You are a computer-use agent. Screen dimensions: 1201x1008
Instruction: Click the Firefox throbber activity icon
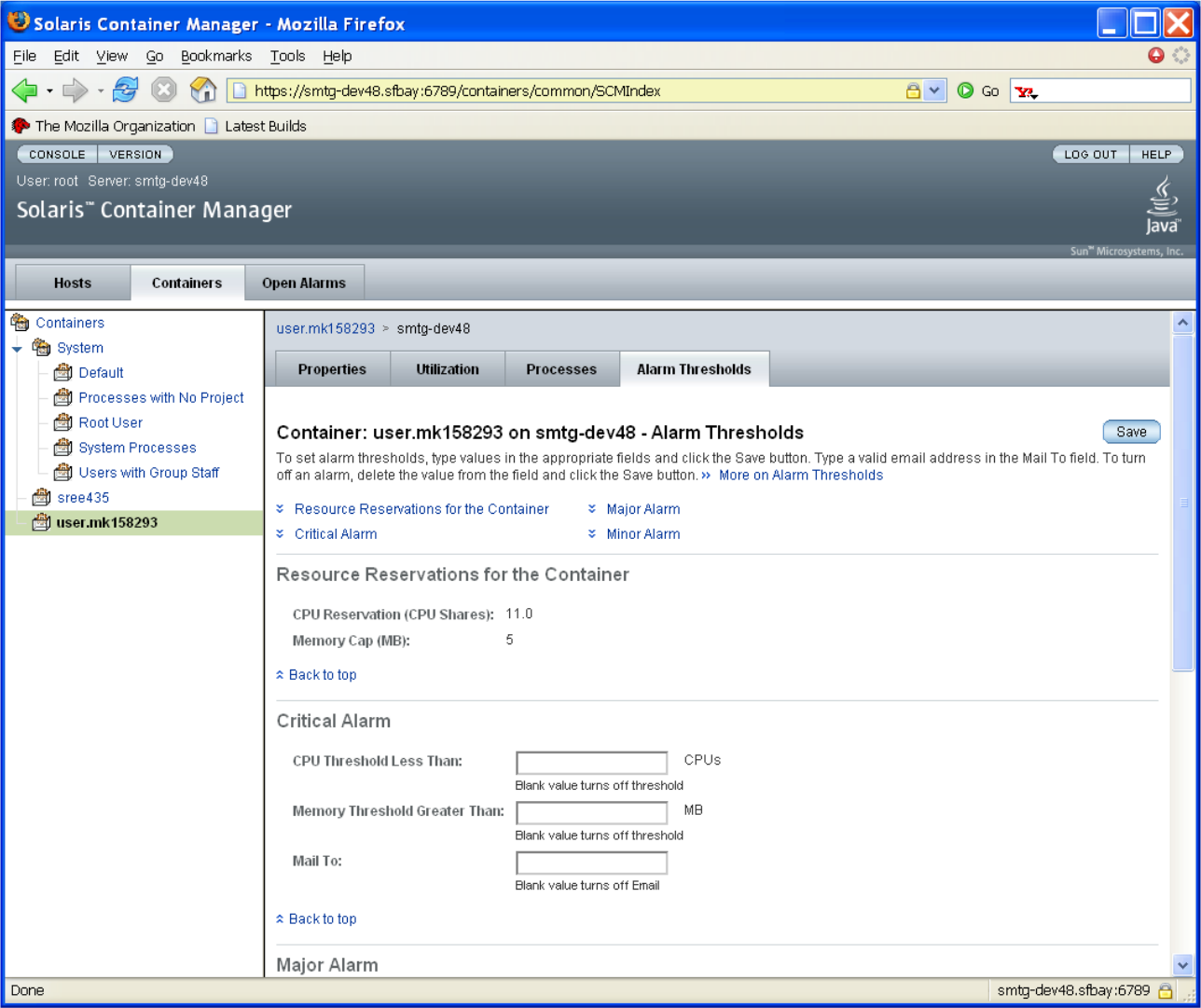pos(1180,56)
